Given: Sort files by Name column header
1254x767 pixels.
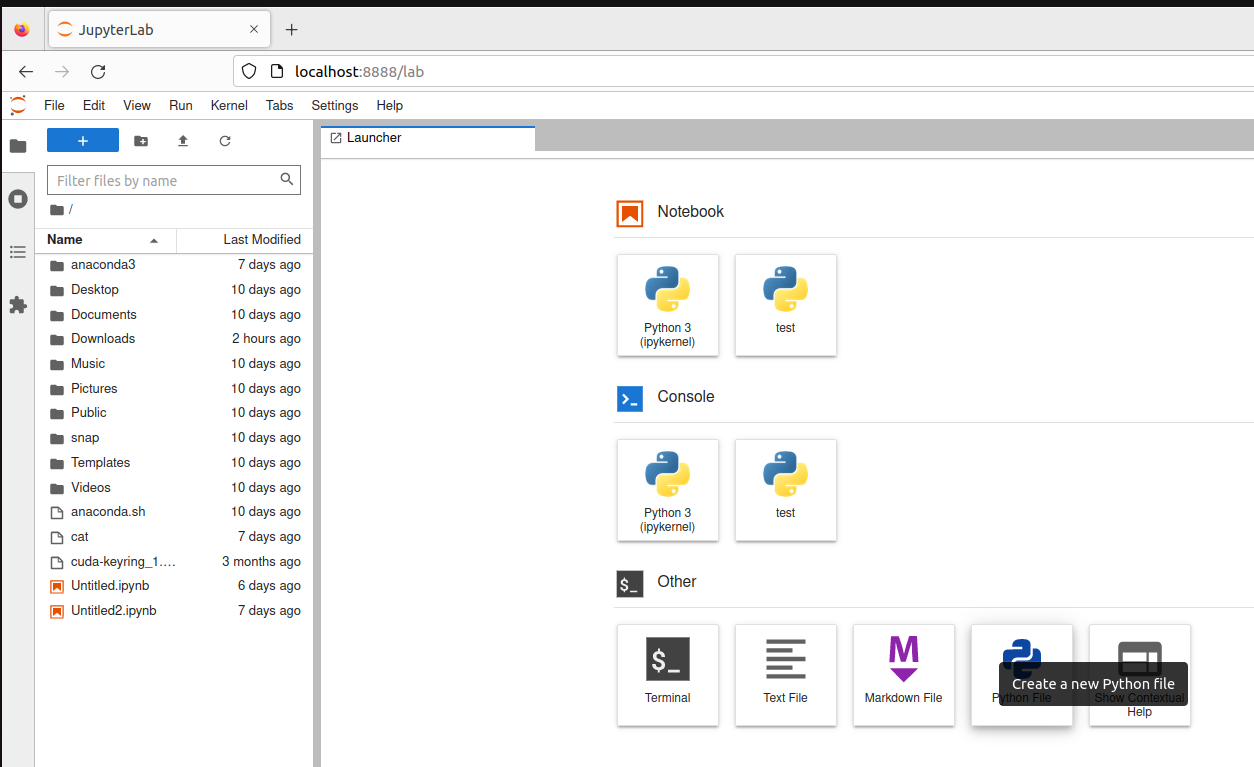Looking at the screenshot, I should coord(106,240).
